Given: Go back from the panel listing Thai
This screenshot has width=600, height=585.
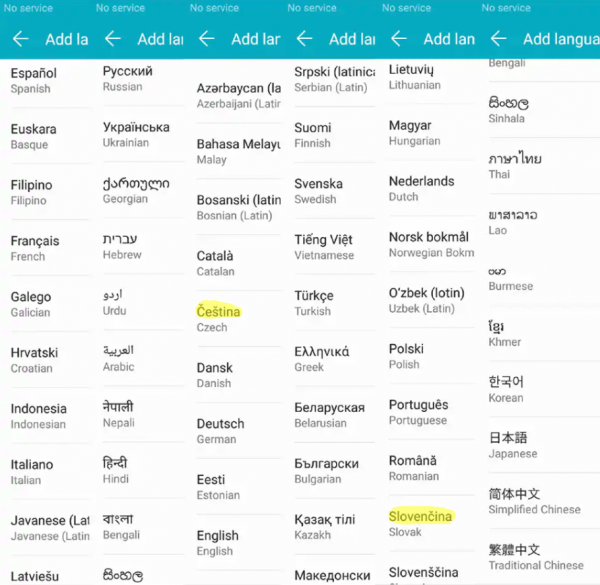Looking at the screenshot, I should (x=498, y=40).
